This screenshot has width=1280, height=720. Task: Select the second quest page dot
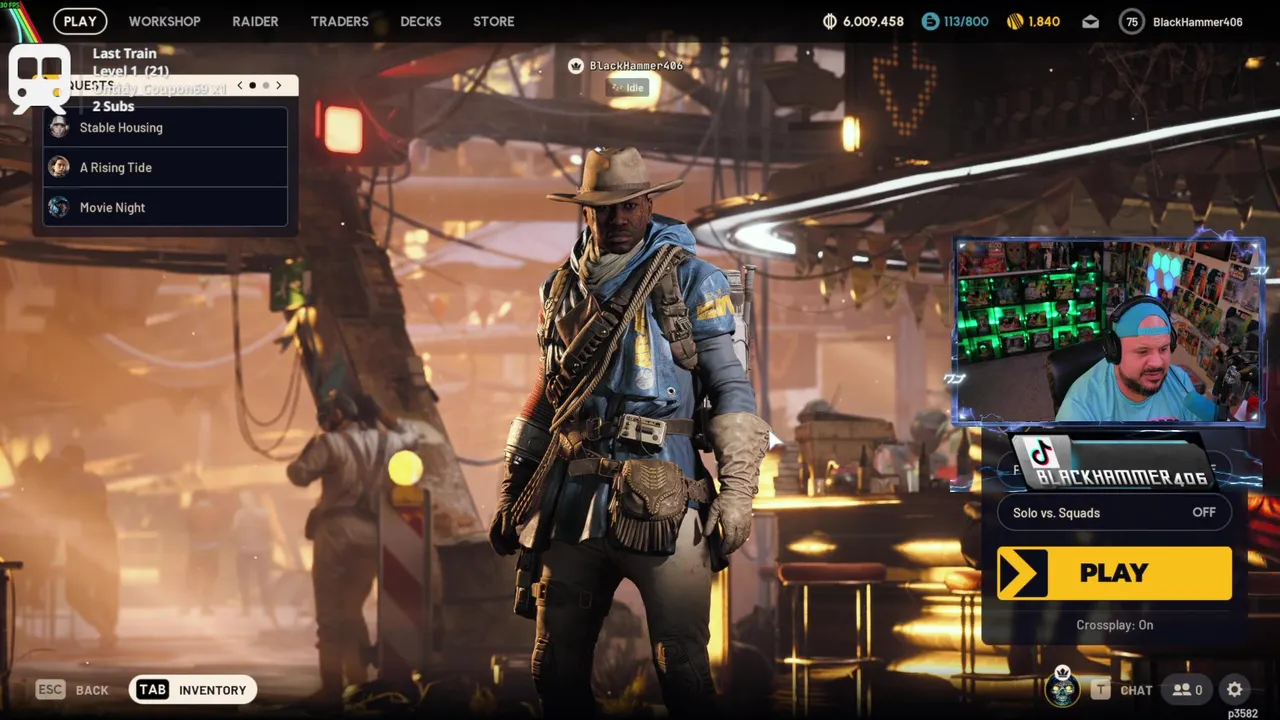(265, 86)
